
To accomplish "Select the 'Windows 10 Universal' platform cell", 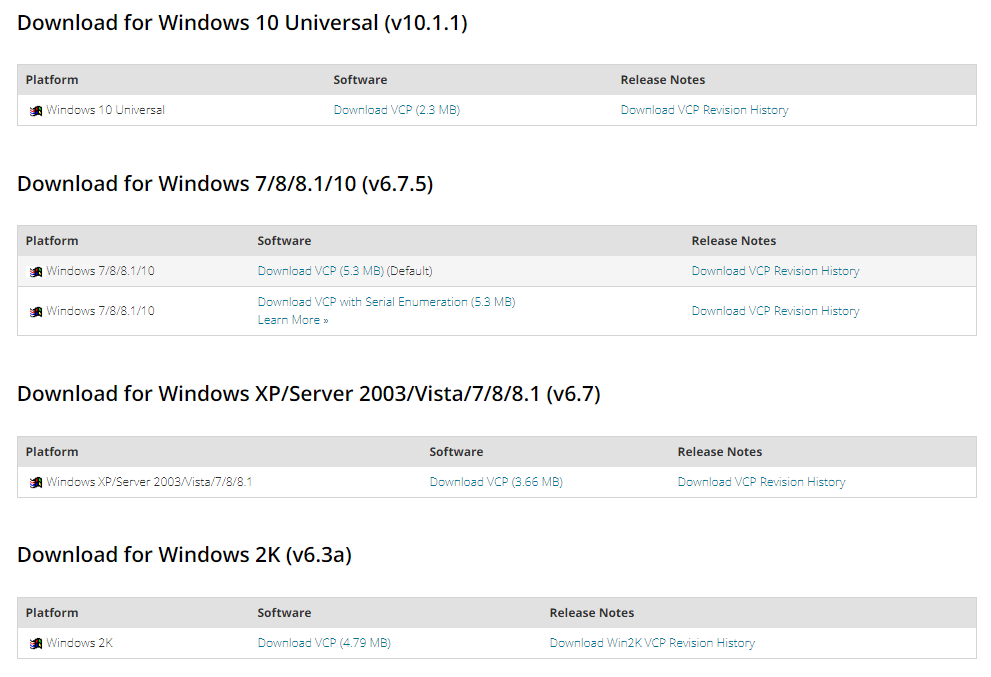I will click(x=106, y=110).
